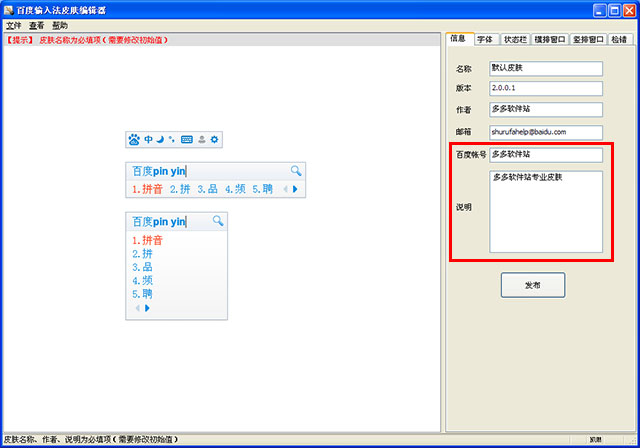Screen dimensions: 640x448
Task: Click the 作者 author input field
Action: tap(546, 110)
